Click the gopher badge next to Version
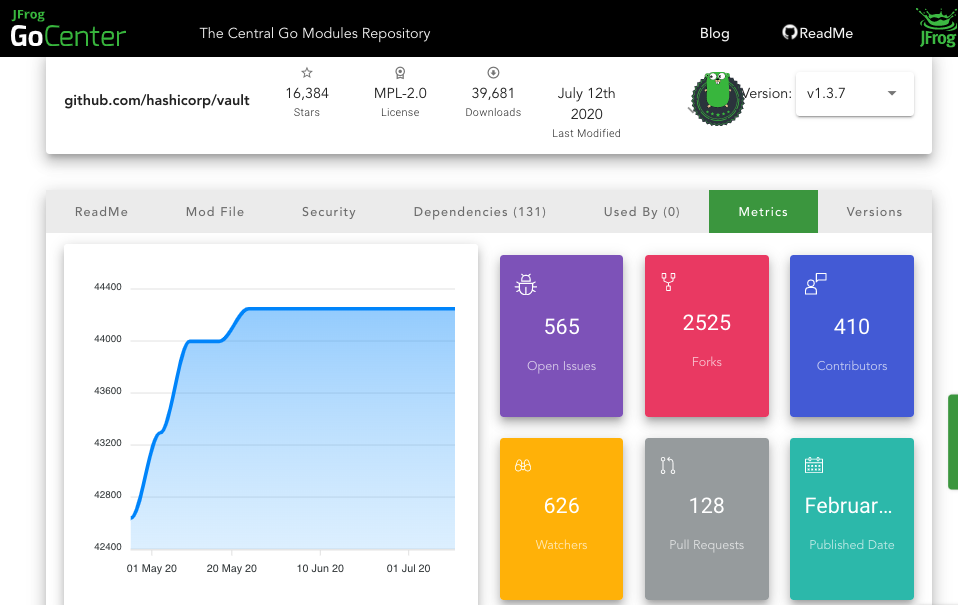Image resolution: width=958 pixels, height=605 pixels. click(x=717, y=99)
